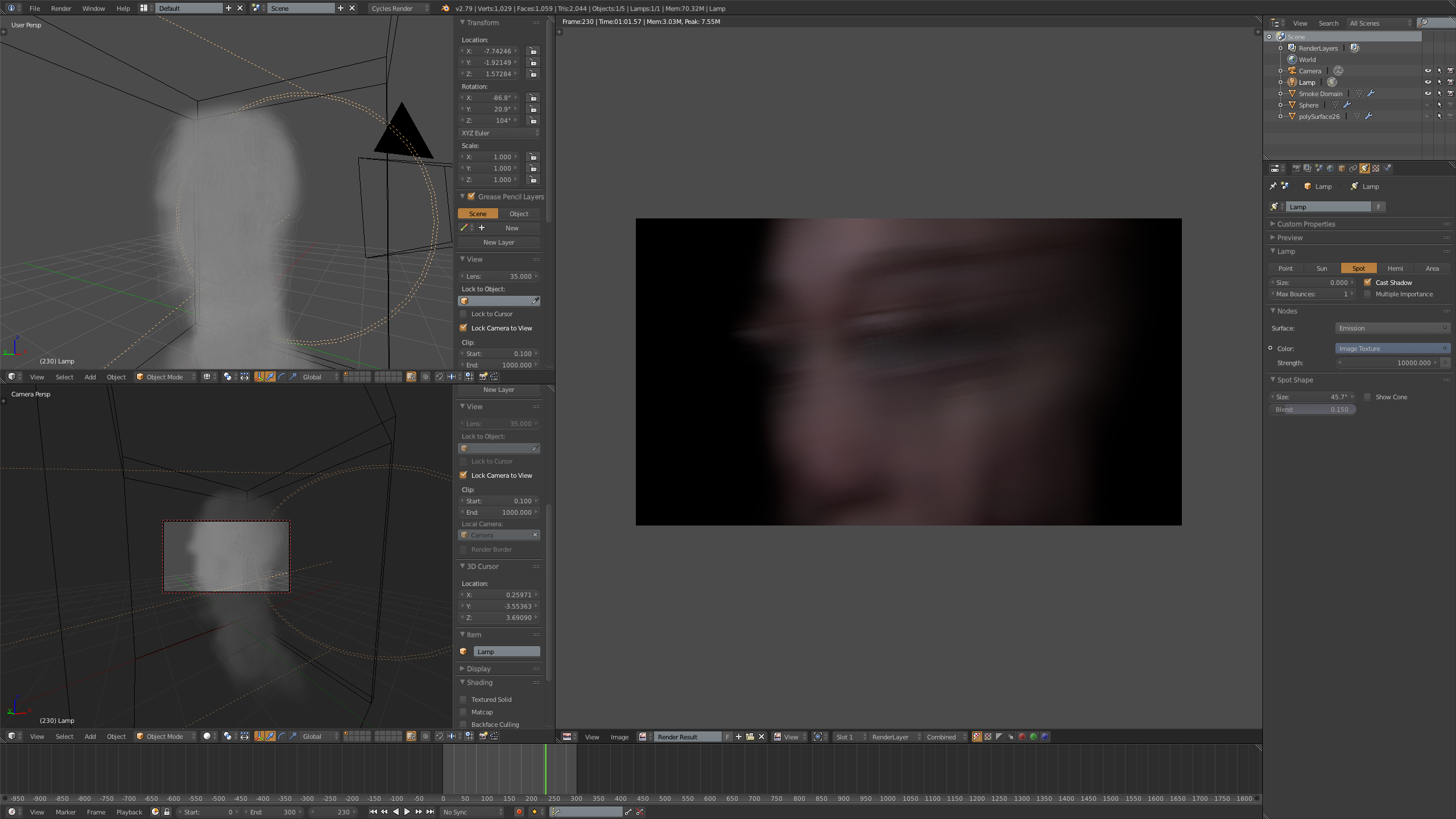Expand the Custom Properties panel

coord(1306,224)
